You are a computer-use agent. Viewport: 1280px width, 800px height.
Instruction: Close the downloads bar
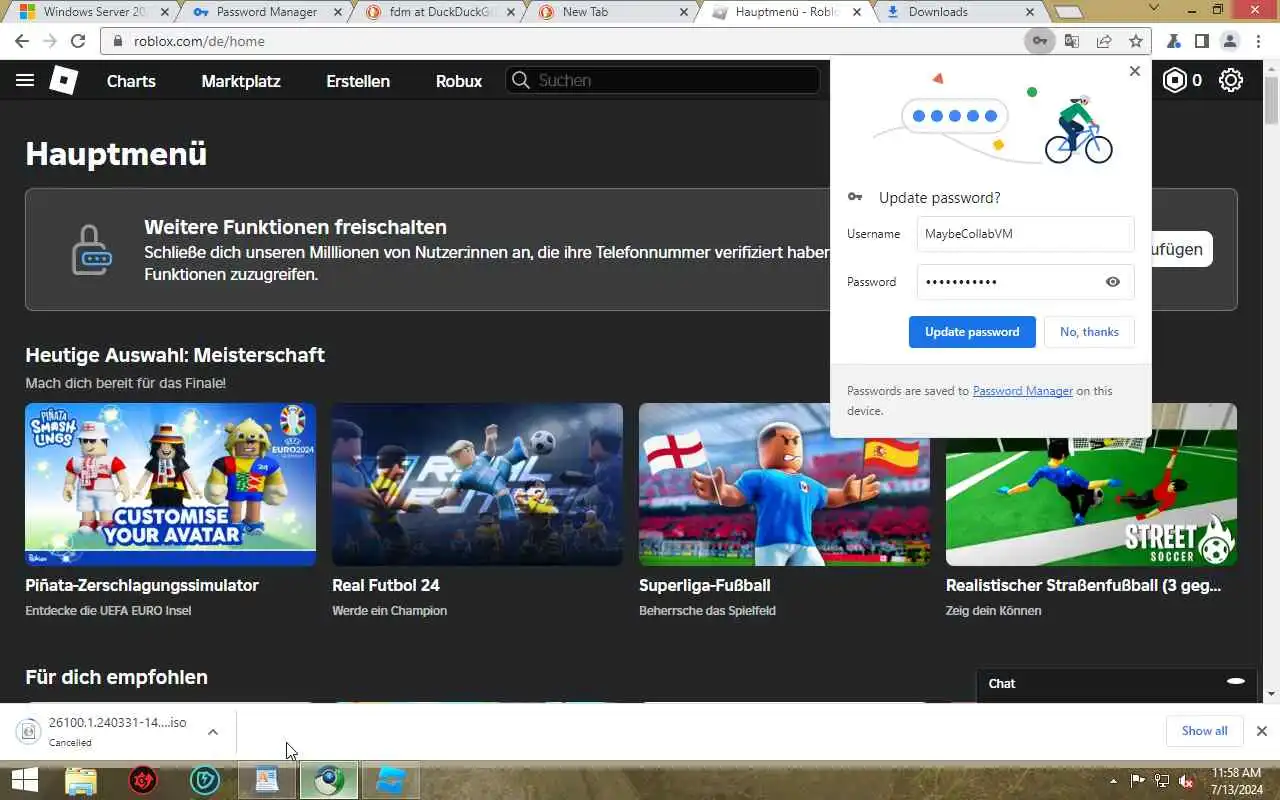coord(1262,731)
